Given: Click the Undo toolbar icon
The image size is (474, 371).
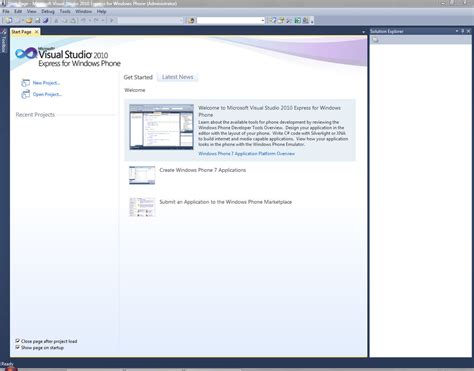Looking at the screenshot, I should click(x=83, y=21).
